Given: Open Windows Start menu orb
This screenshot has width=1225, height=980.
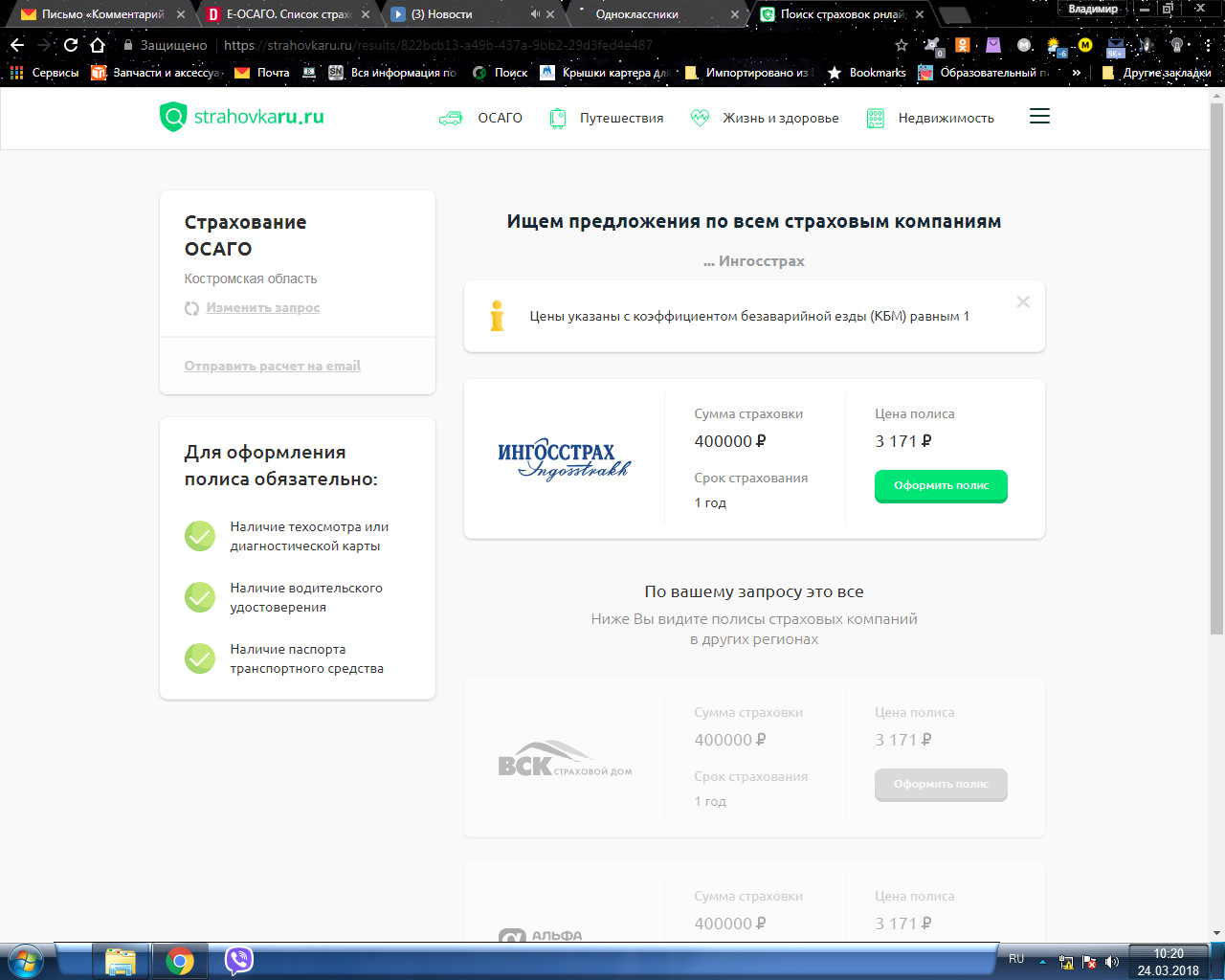Looking at the screenshot, I should (26, 960).
